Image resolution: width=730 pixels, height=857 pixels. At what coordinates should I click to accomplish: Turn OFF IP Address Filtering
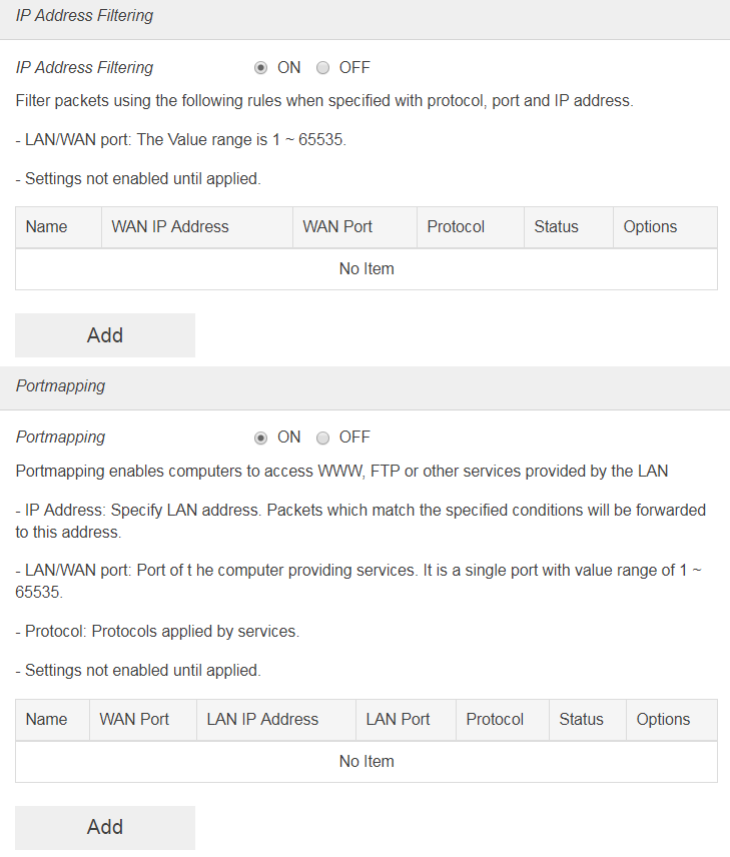click(323, 68)
